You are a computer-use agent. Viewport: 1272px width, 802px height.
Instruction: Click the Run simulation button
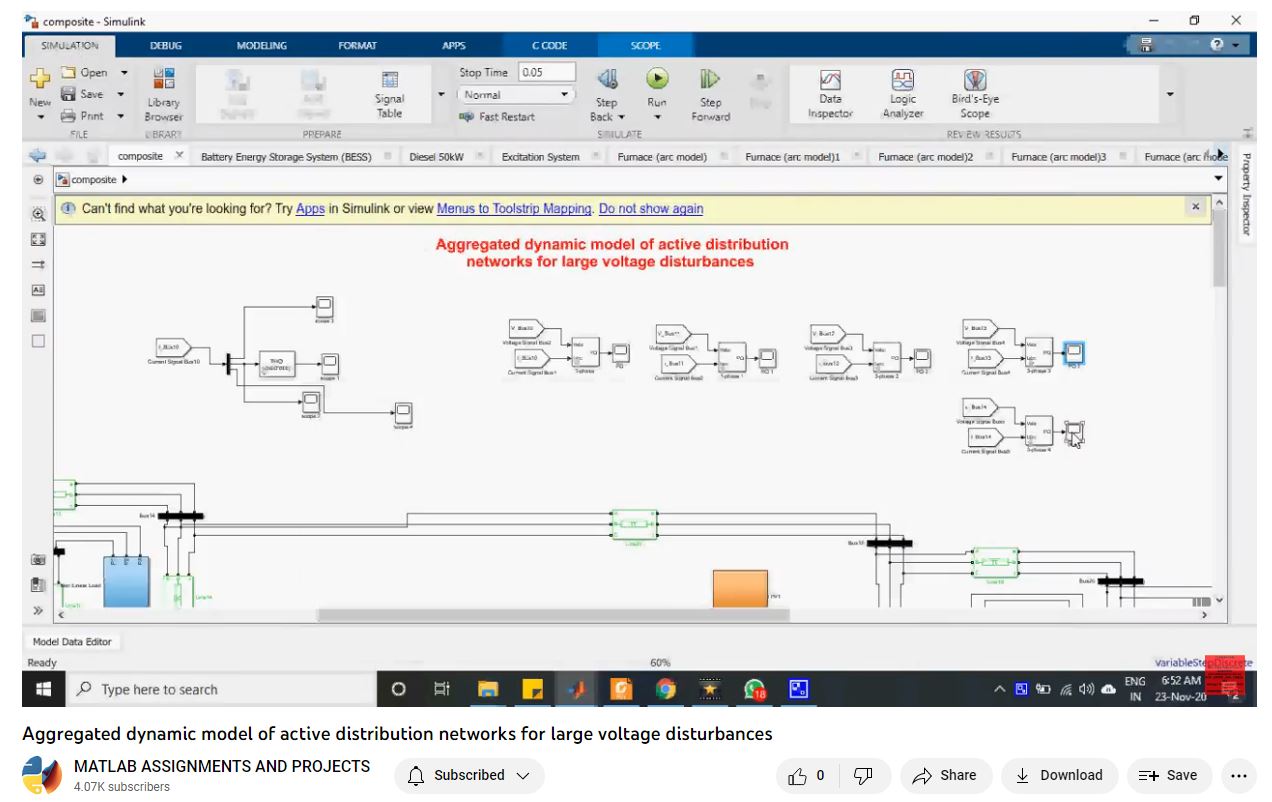[657, 80]
